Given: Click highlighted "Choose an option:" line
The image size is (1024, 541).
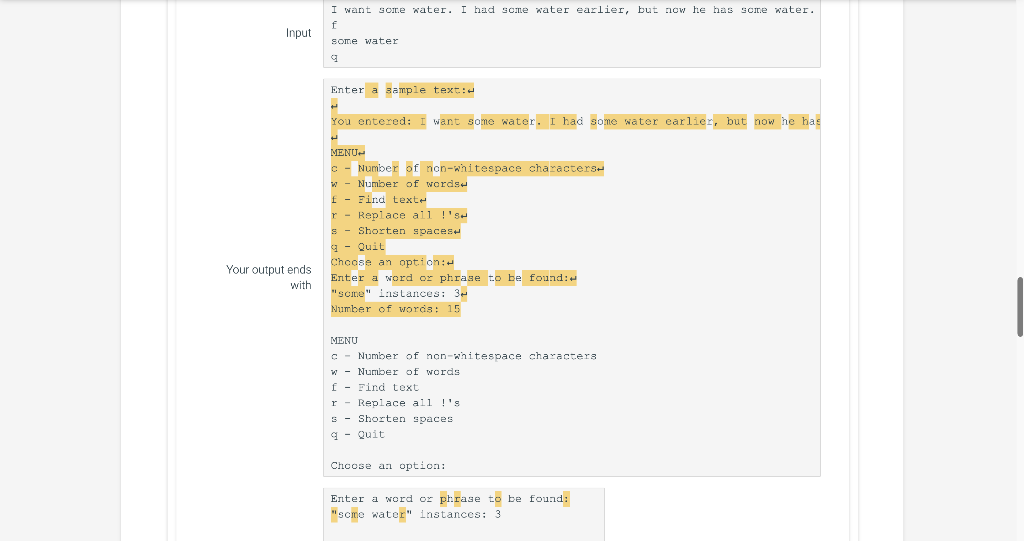Looking at the screenshot, I should (x=392, y=263).
